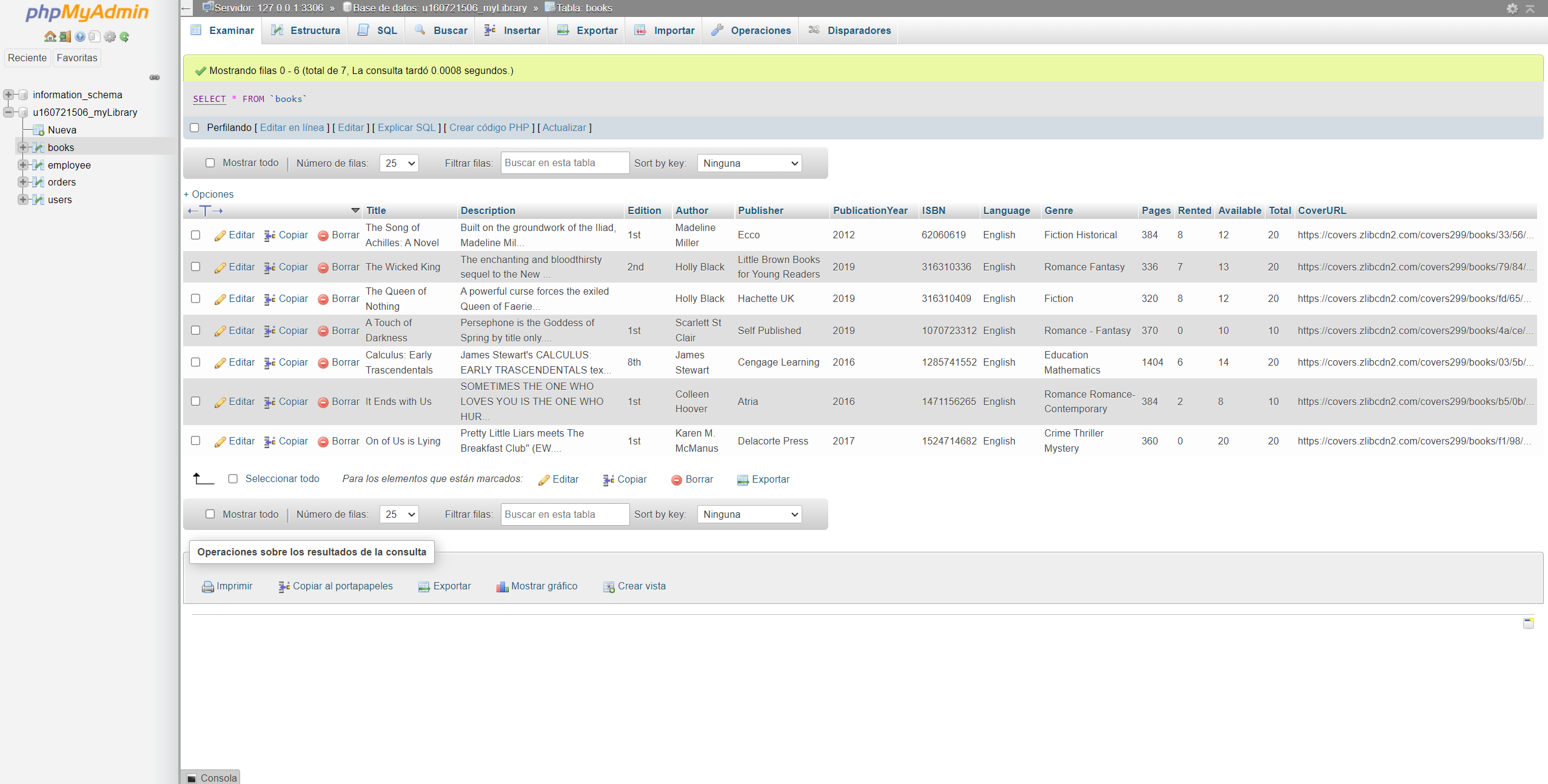This screenshot has height=784, width=1548.
Task: Open the Insertar tab
Action: tap(511, 30)
